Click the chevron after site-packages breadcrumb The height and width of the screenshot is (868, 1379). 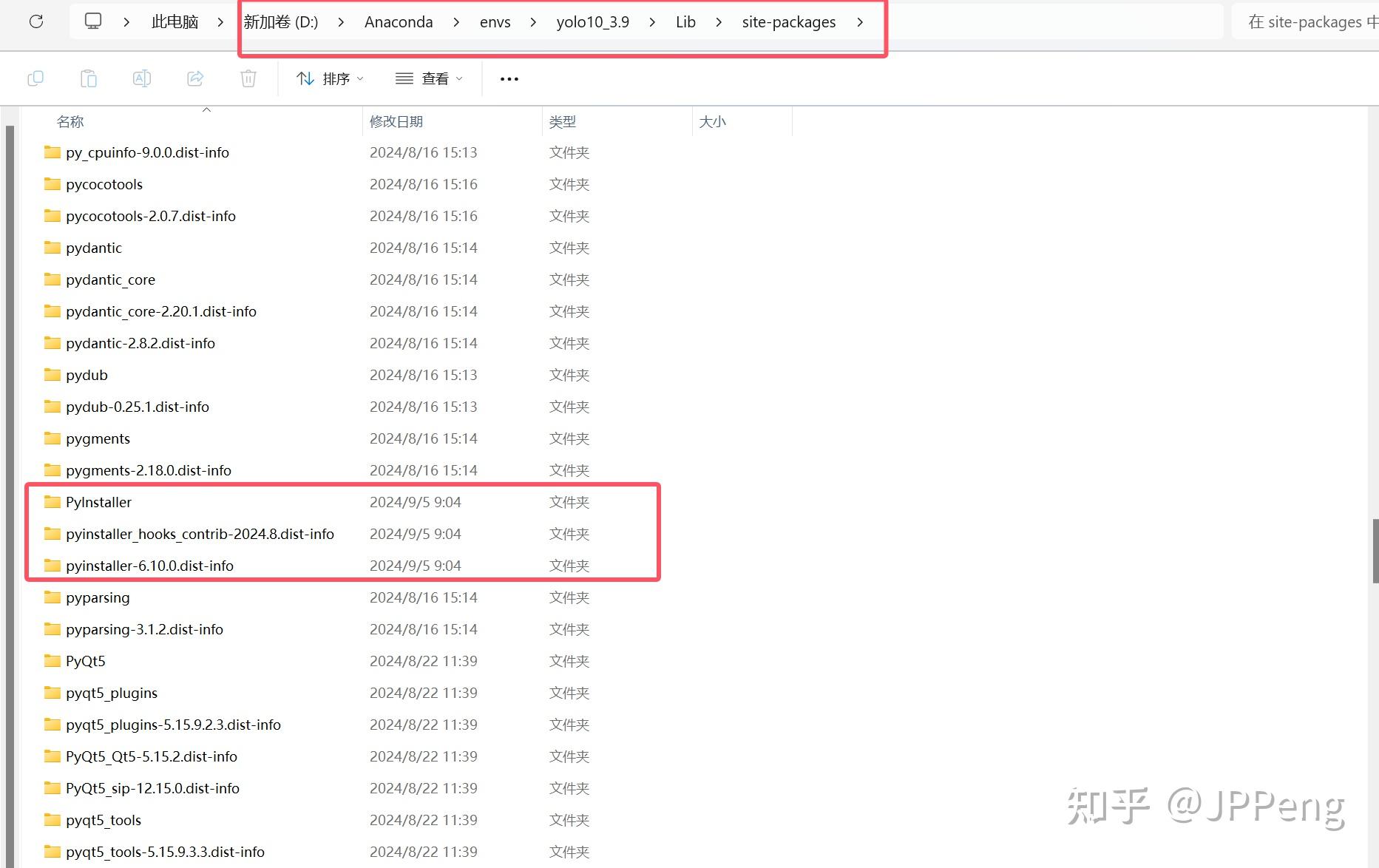point(860,22)
